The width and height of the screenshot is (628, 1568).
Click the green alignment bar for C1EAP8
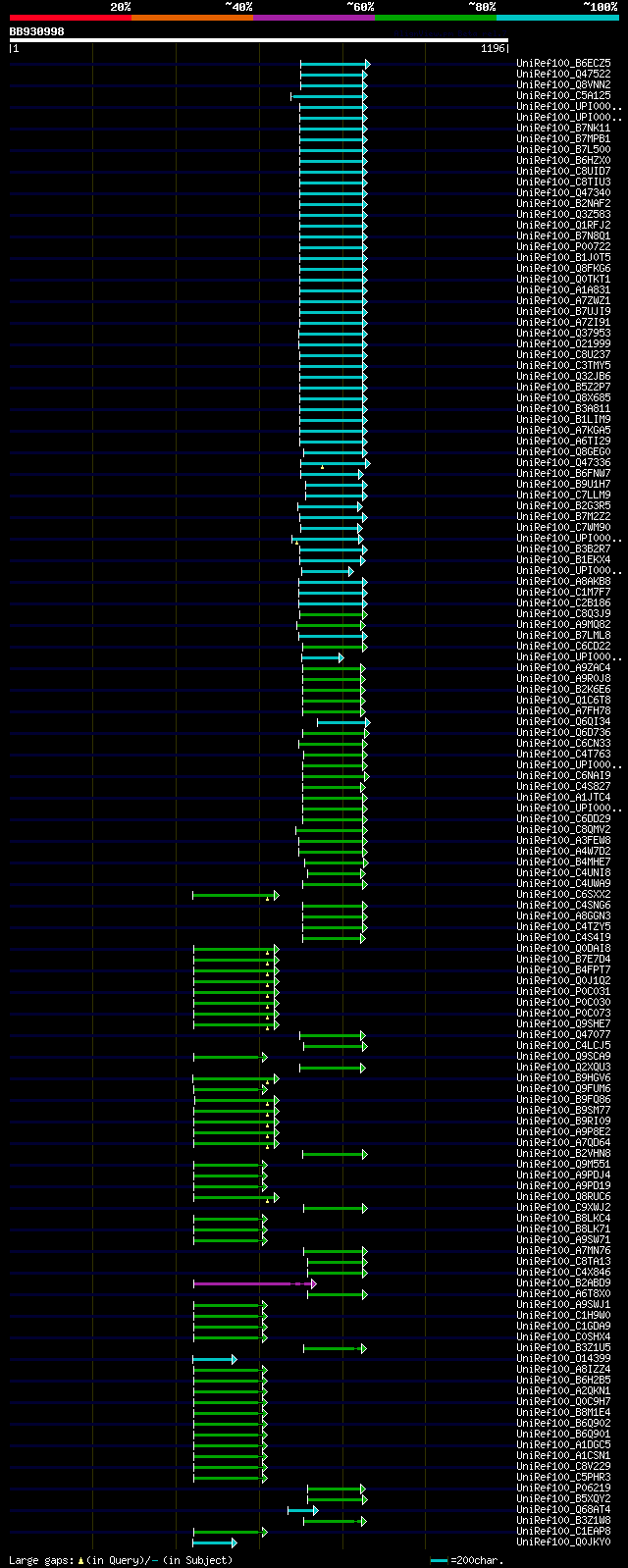[231, 1532]
